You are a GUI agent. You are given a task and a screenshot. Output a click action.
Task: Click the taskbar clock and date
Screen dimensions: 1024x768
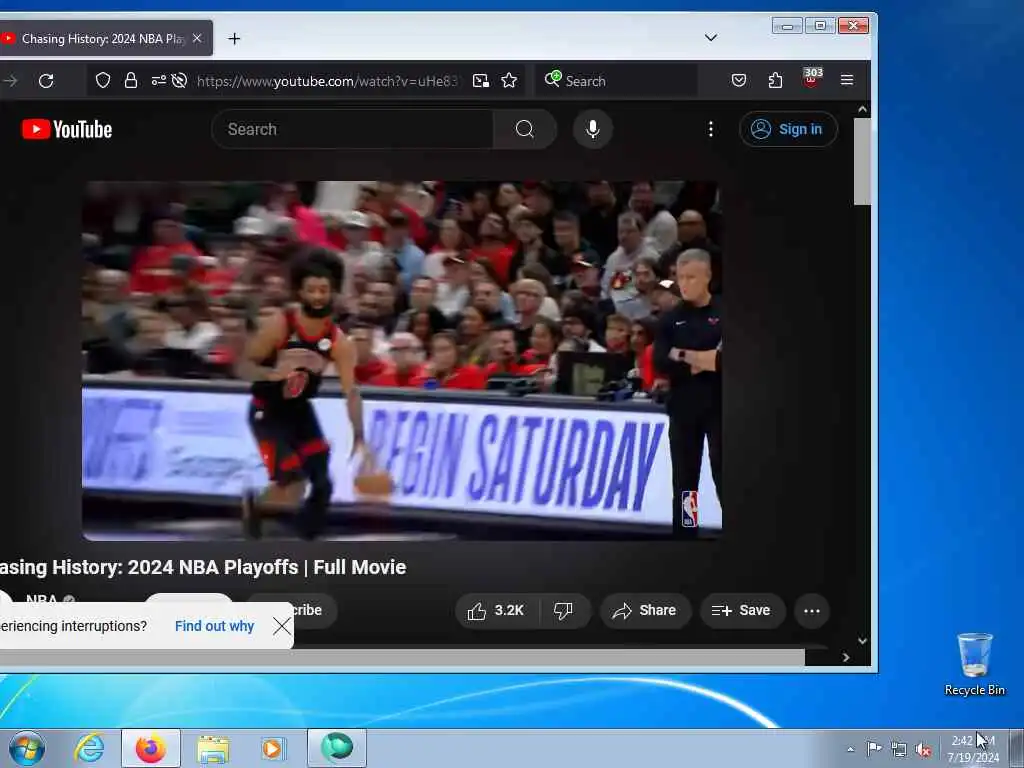pyautogui.click(x=973, y=749)
